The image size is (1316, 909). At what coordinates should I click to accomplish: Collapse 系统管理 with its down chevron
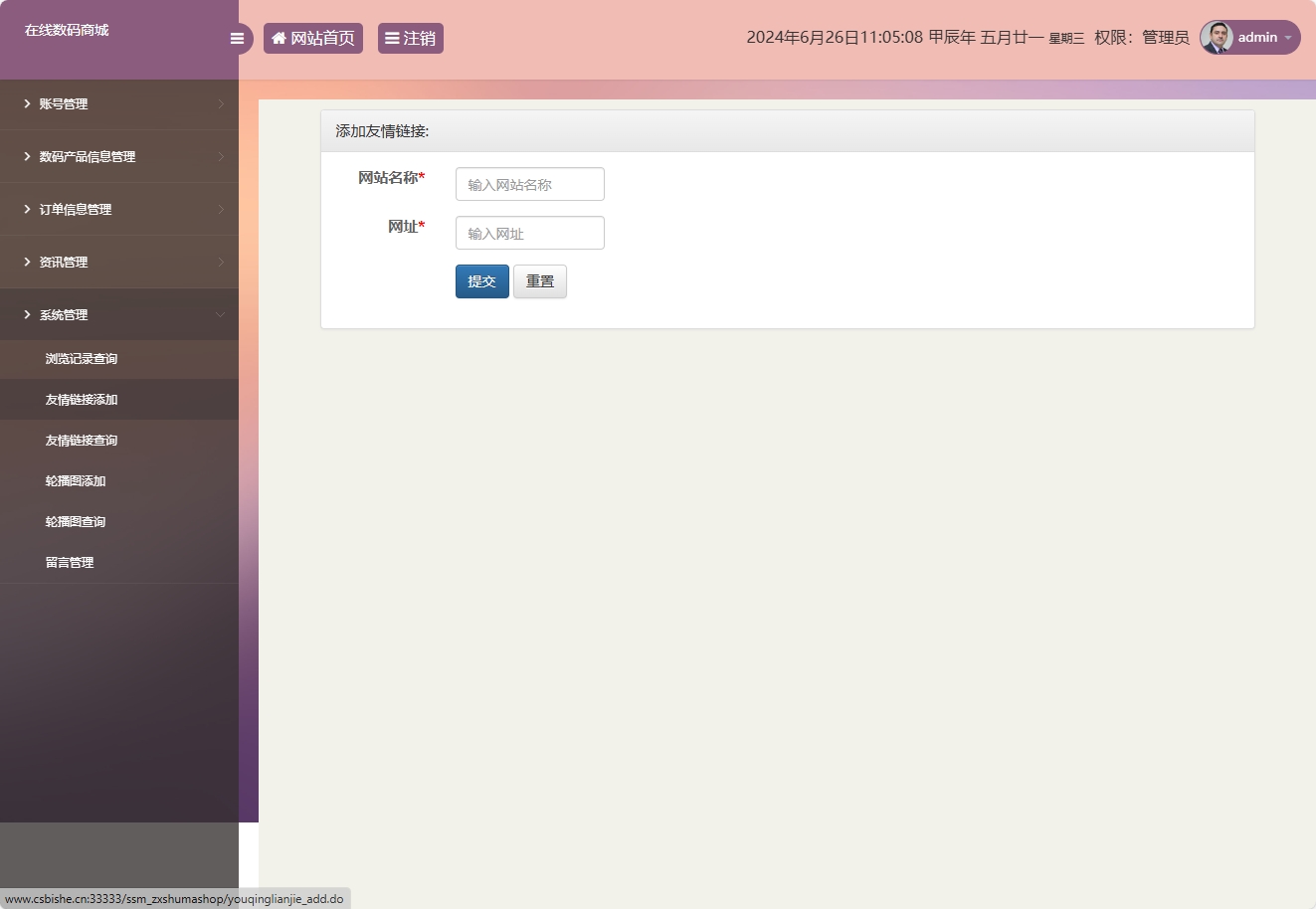tap(221, 314)
